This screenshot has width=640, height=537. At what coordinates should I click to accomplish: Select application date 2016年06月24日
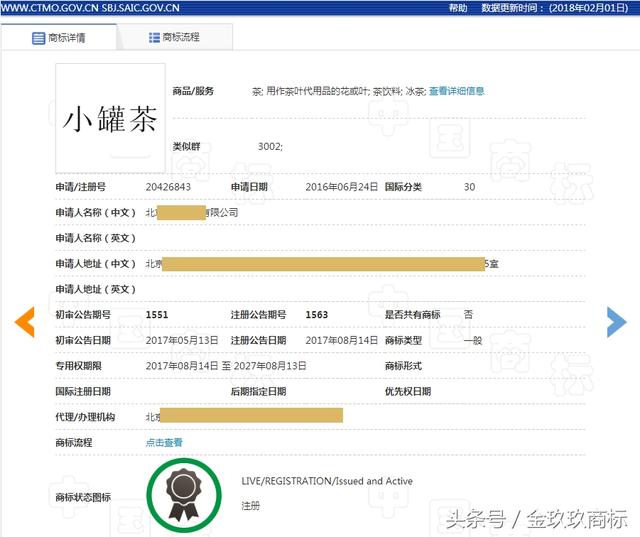click(x=342, y=187)
